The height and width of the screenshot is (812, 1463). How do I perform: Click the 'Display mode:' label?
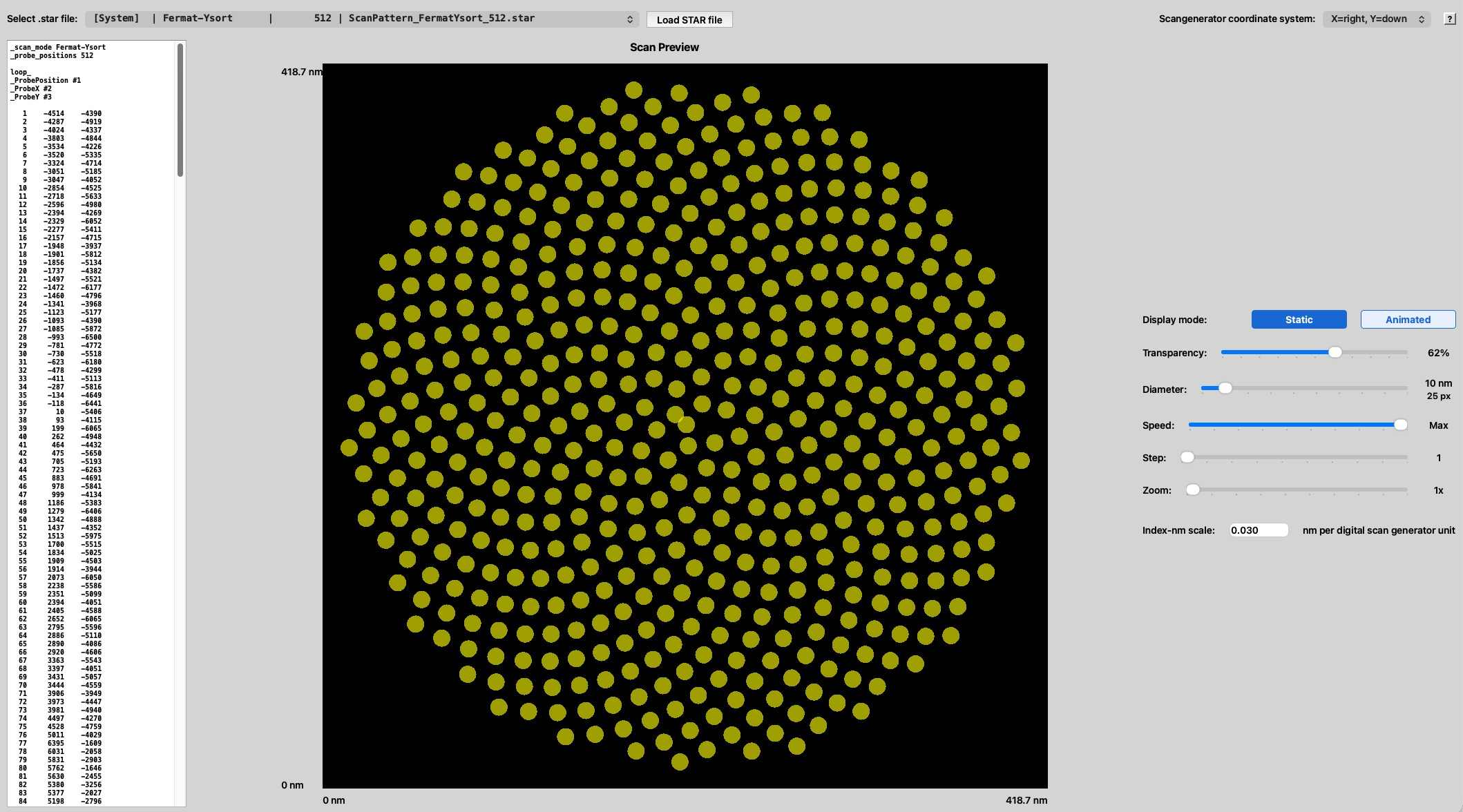pos(1174,320)
